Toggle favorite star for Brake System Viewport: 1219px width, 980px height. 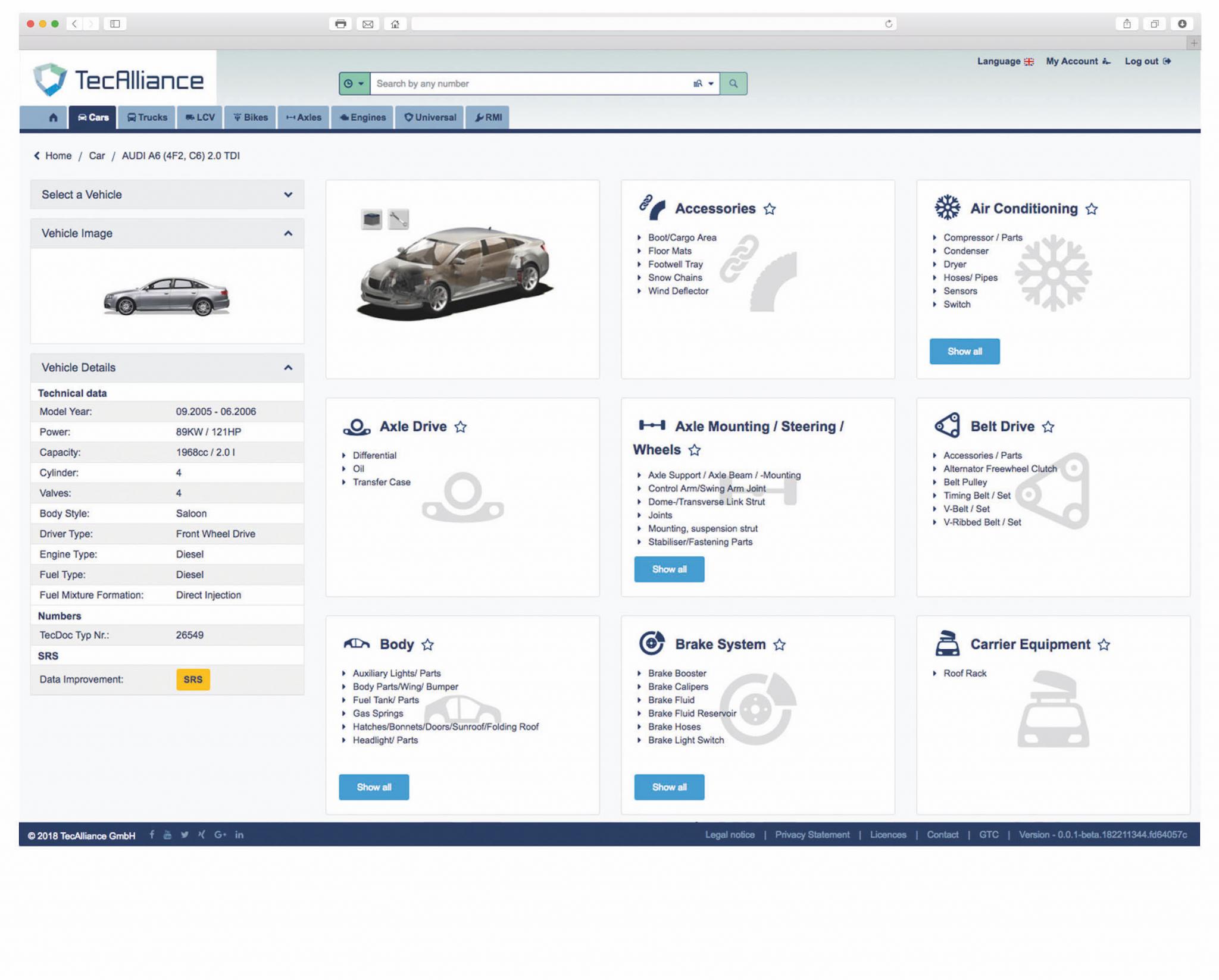click(779, 644)
